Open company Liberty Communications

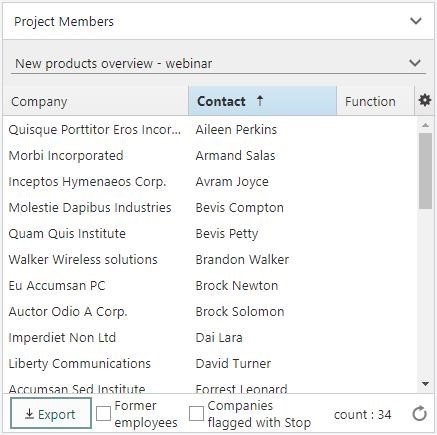[80, 363]
